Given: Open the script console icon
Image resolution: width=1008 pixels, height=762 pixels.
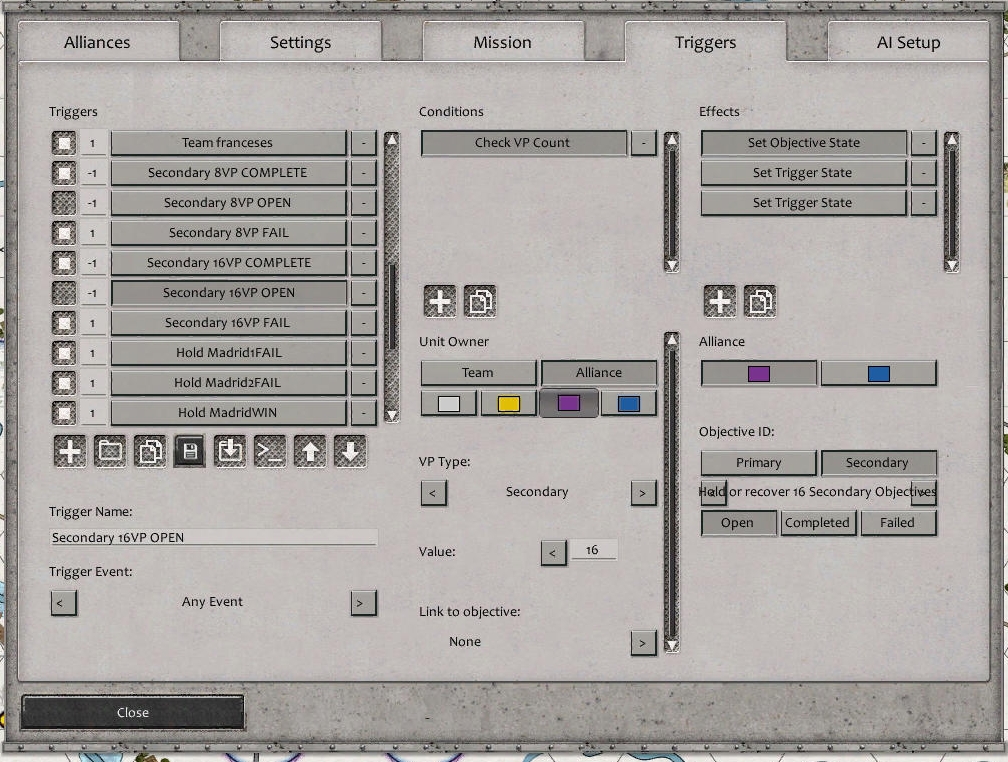Looking at the screenshot, I should coord(270,451).
